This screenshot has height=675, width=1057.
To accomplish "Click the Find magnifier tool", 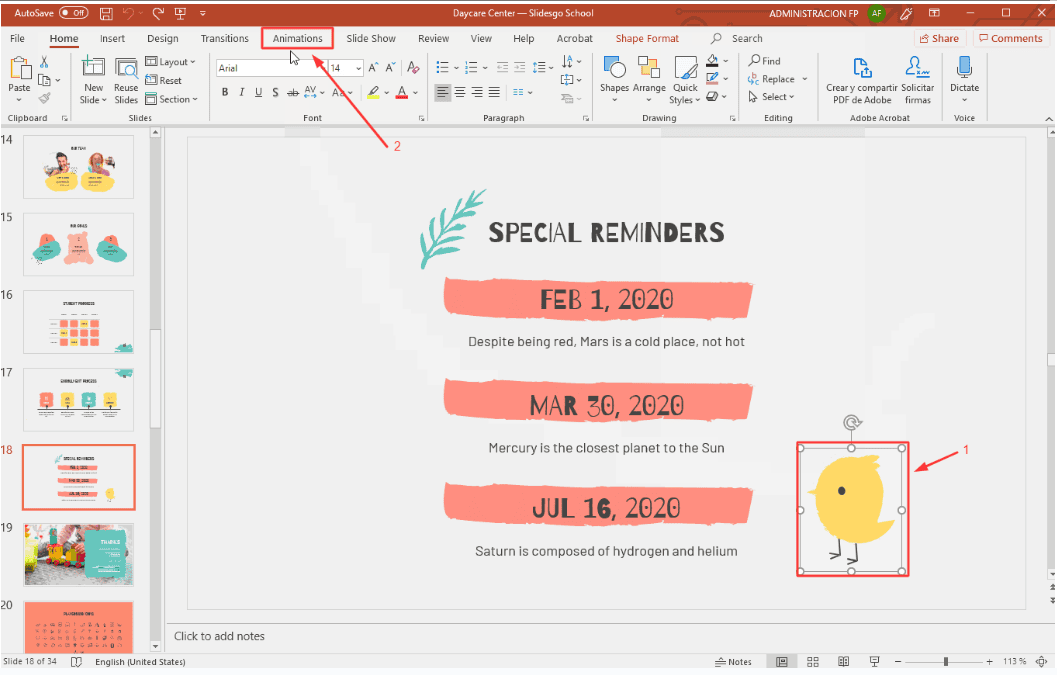I will point(764,61).
